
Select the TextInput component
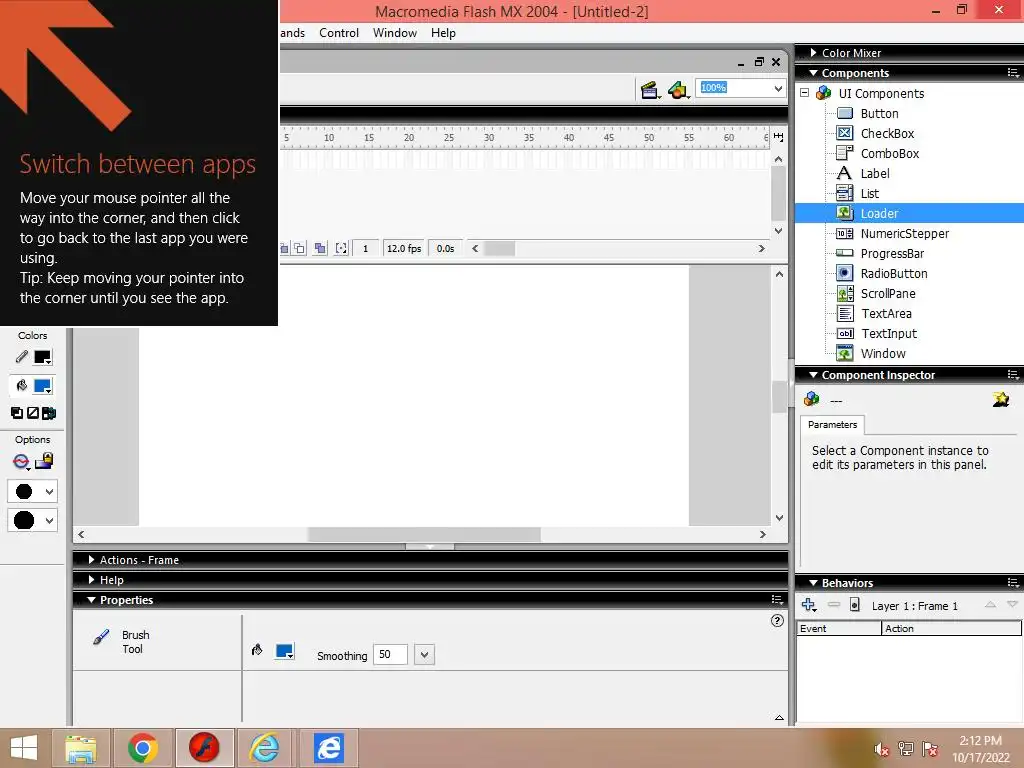click(x=889, y=334)
